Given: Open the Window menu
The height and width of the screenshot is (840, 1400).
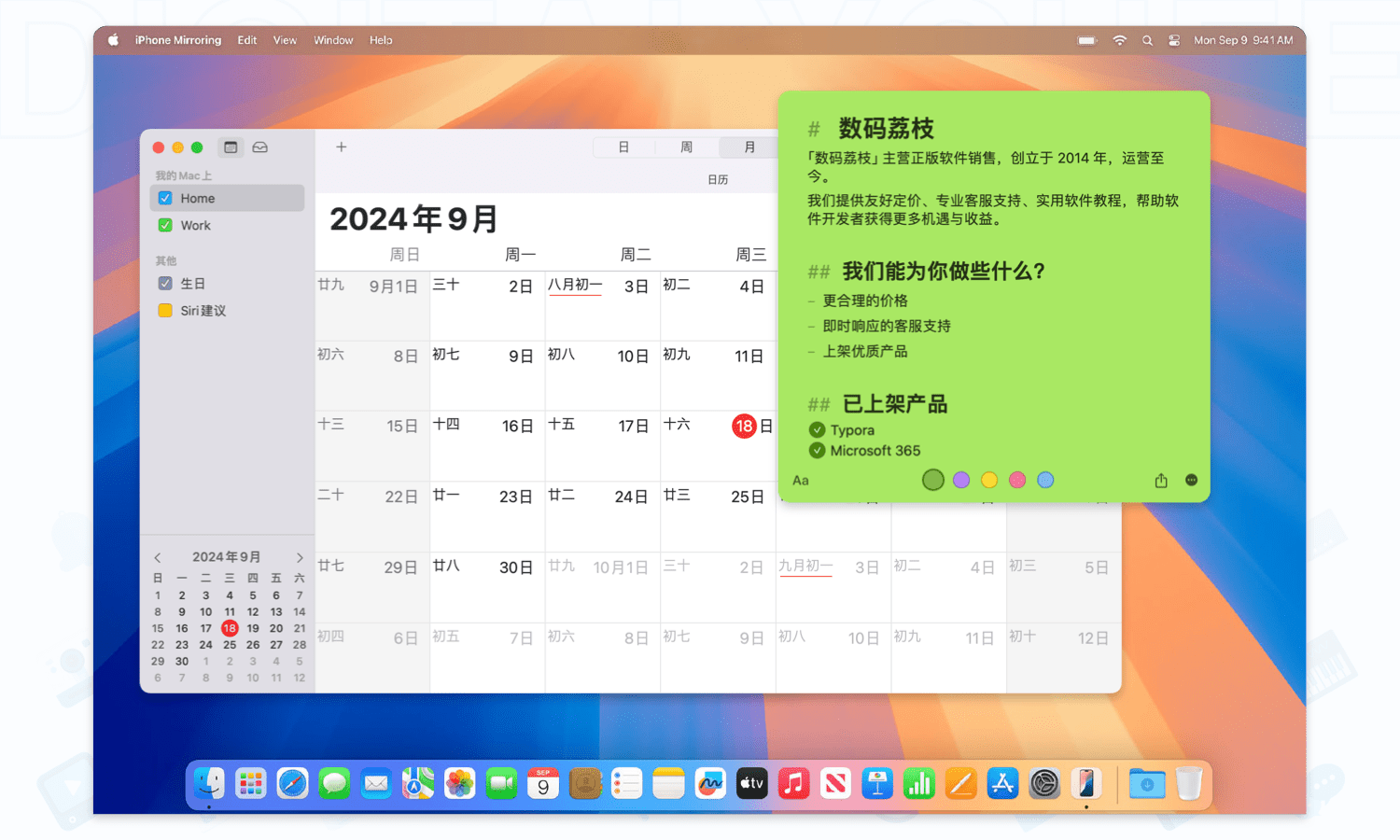Looking at the screenshot, I should point(333,40).
